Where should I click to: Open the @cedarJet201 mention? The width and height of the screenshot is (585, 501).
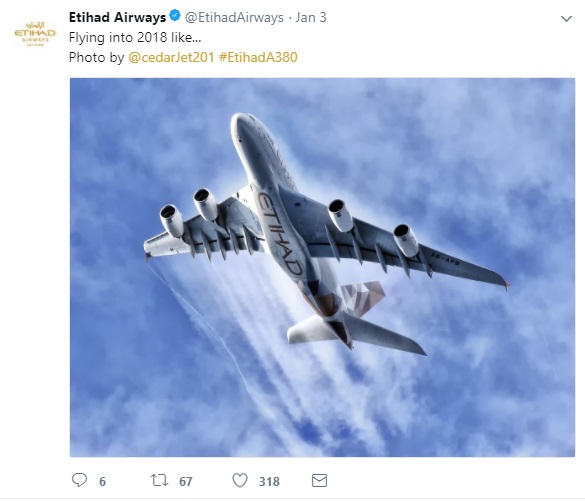coord(171,57)
